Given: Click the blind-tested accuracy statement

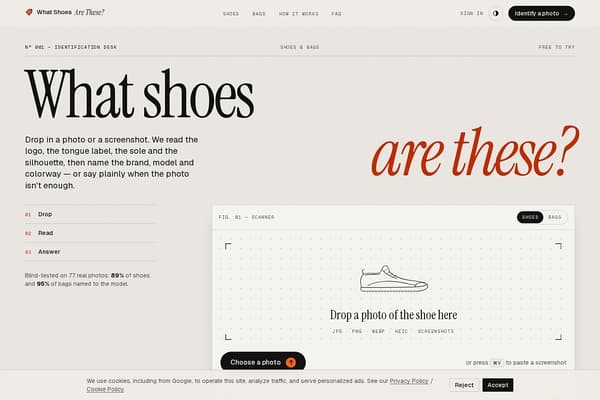Looking at the screenshot, I should point(87,280).
